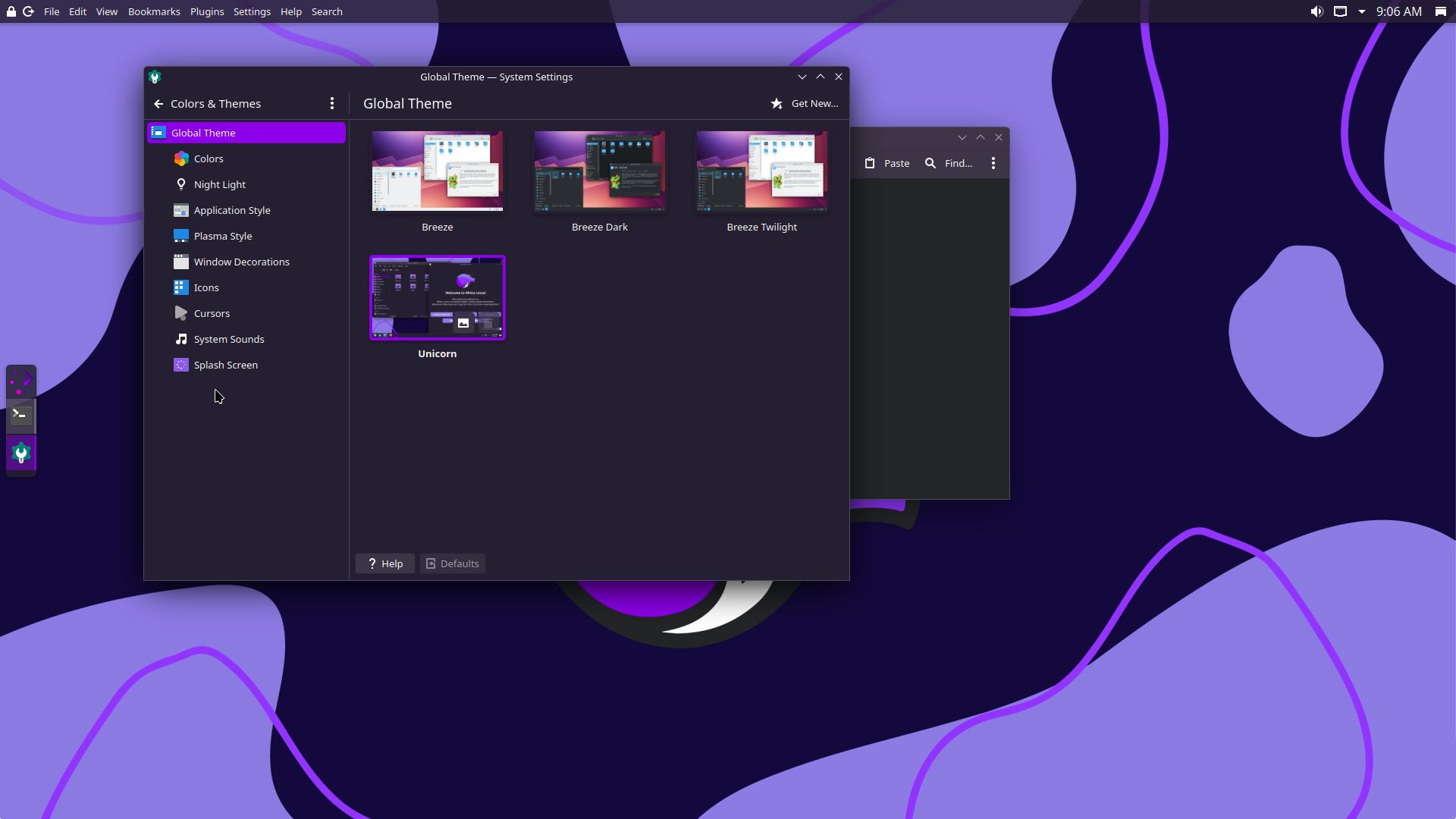Click the Defaults button
1456x819 pixels.
tap(453, 563)
